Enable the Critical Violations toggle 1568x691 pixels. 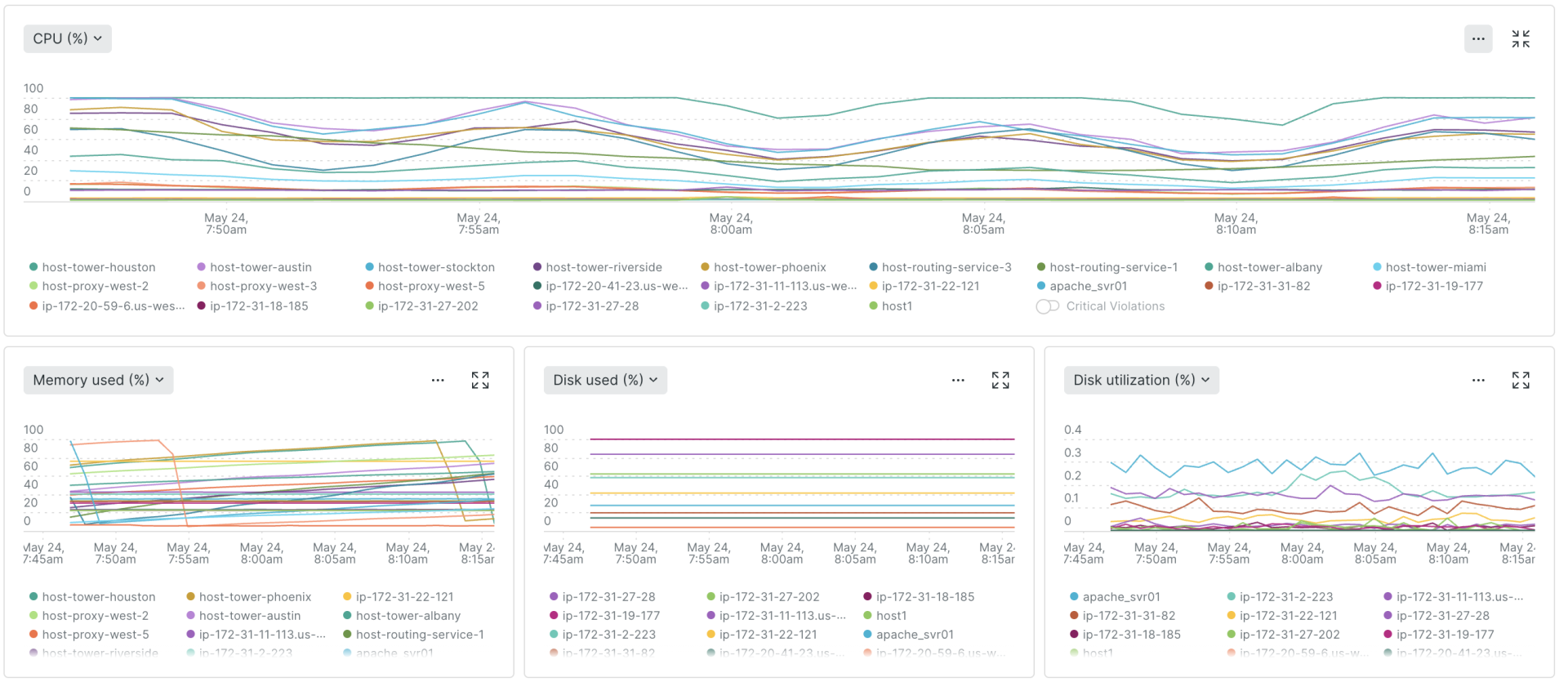(1047, 306)
